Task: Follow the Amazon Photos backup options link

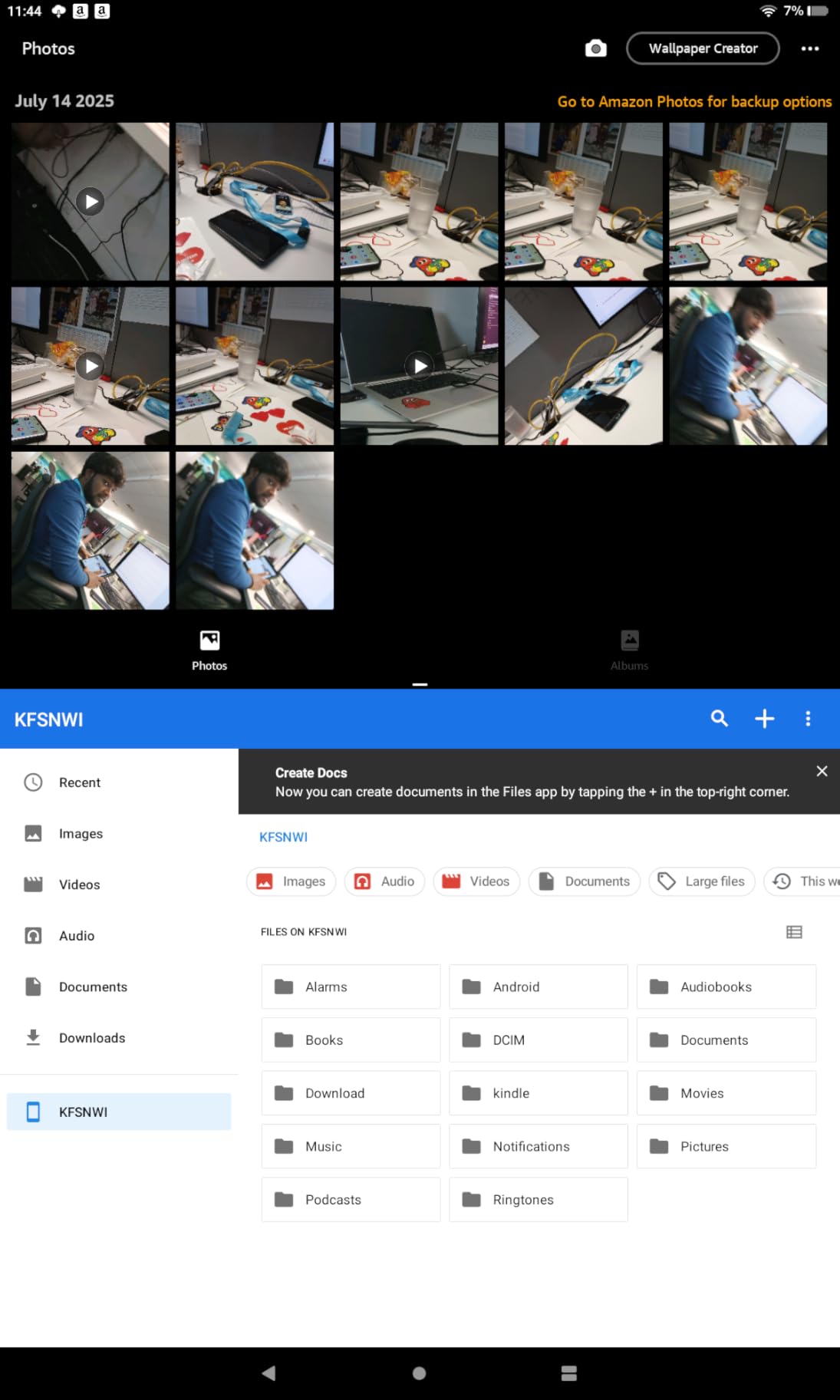Action: pos(693,102)
